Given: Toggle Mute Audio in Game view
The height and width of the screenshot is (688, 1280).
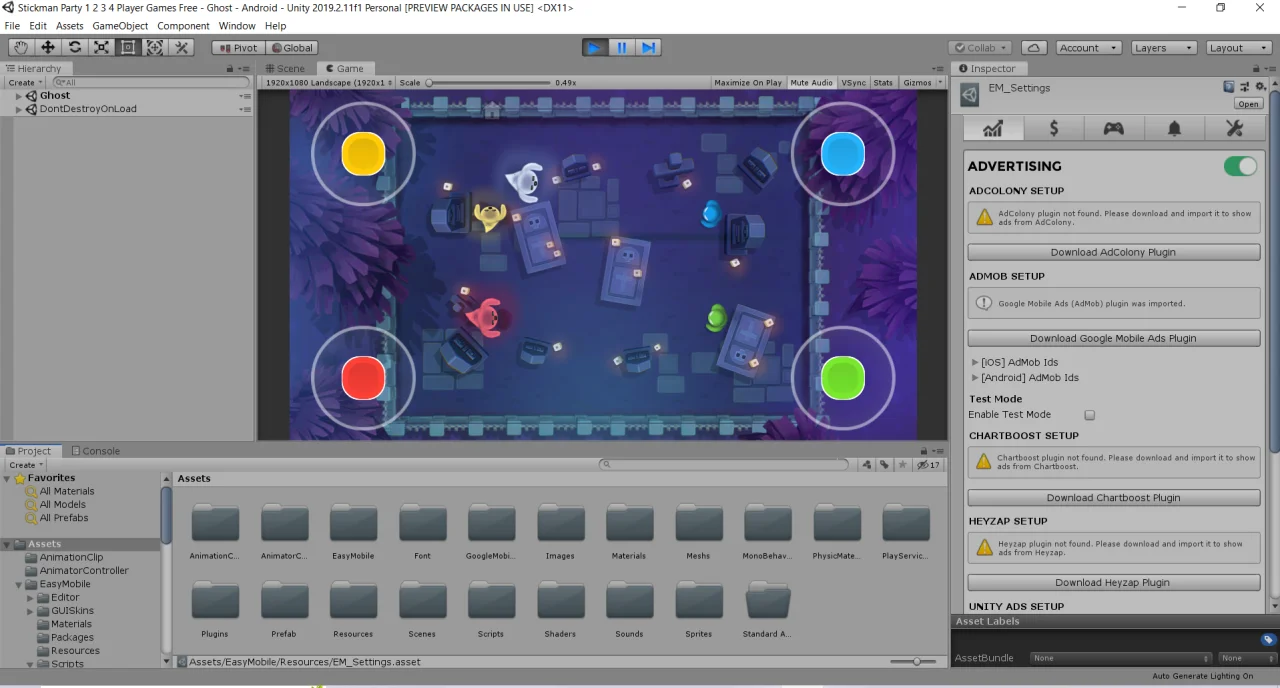Looking at the screenshot, I should [x=811, y=82].
